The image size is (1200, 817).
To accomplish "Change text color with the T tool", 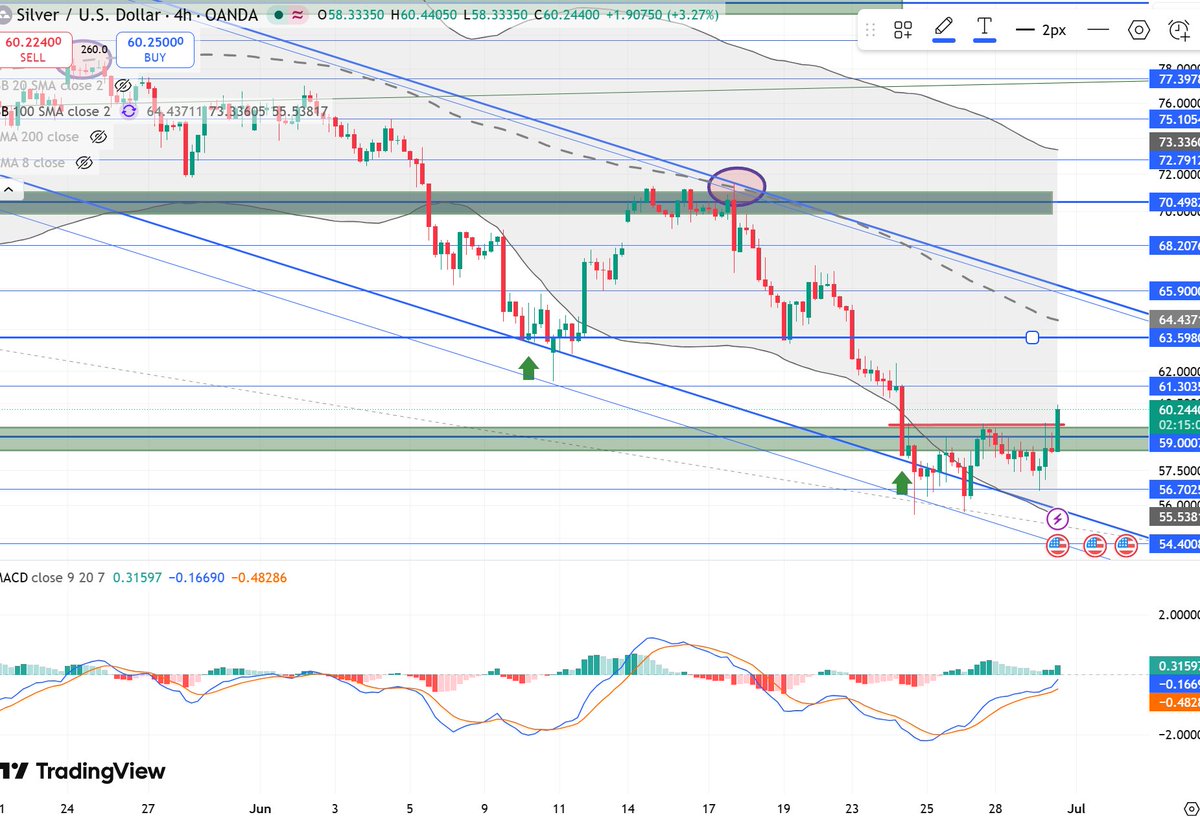I will [985, 29].
